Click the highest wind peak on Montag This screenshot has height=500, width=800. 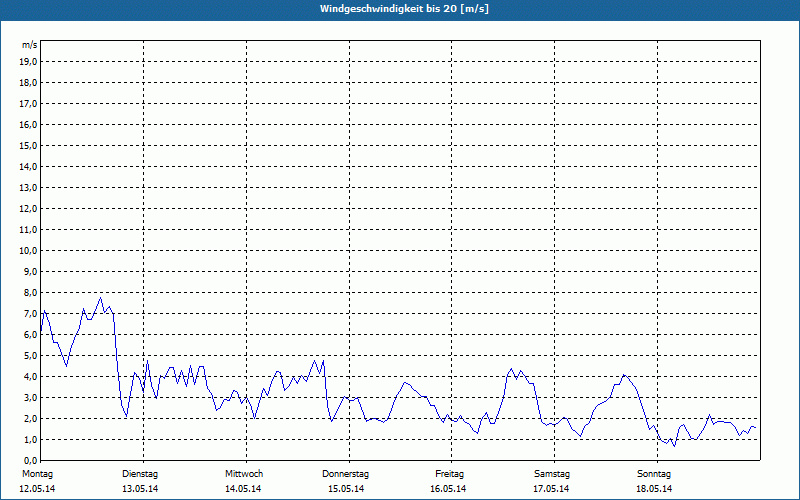101,298
